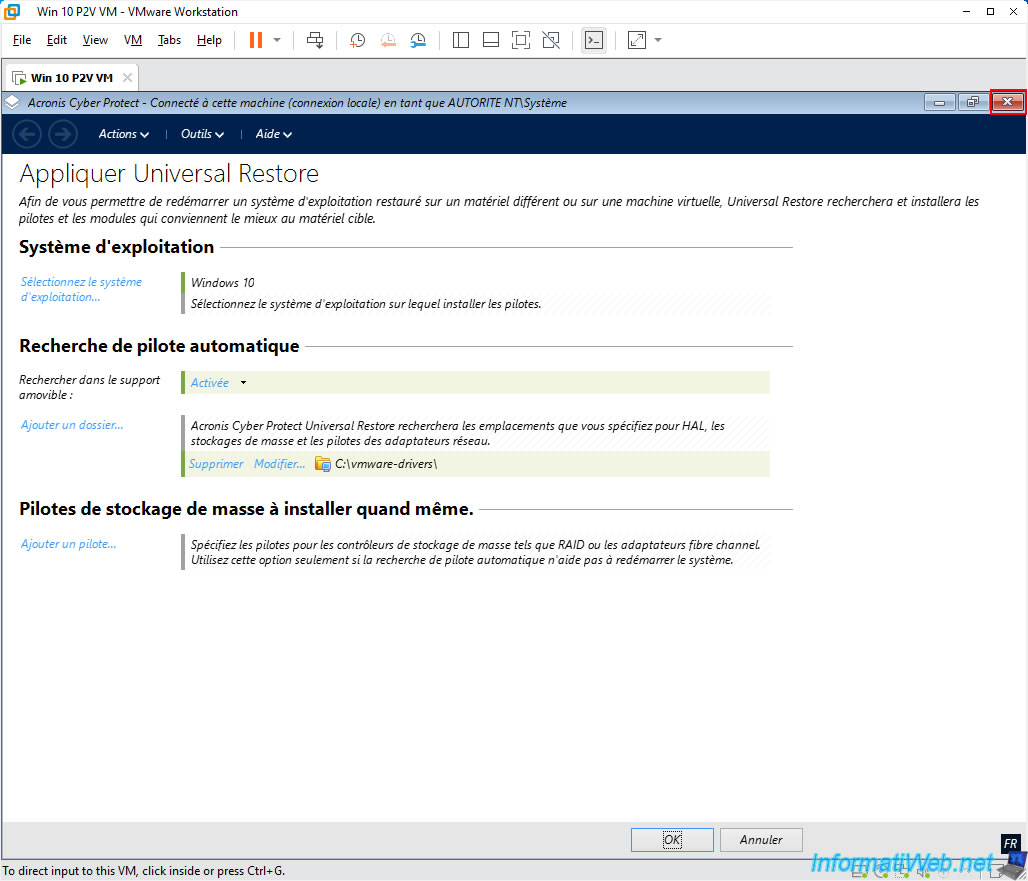
Task: Confirm with the OK button
Action: [672, 840]
